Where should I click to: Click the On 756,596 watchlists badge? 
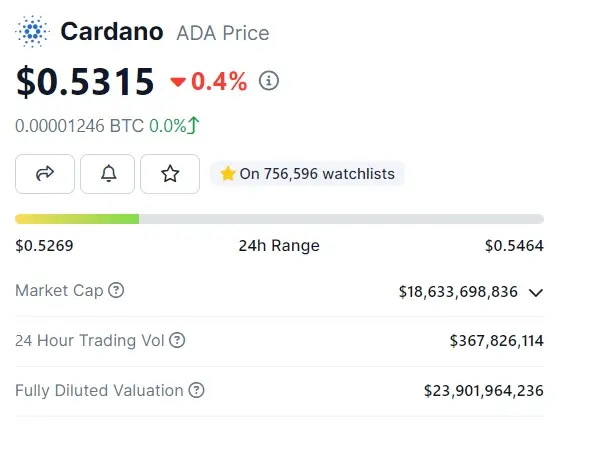pos(307,174)
